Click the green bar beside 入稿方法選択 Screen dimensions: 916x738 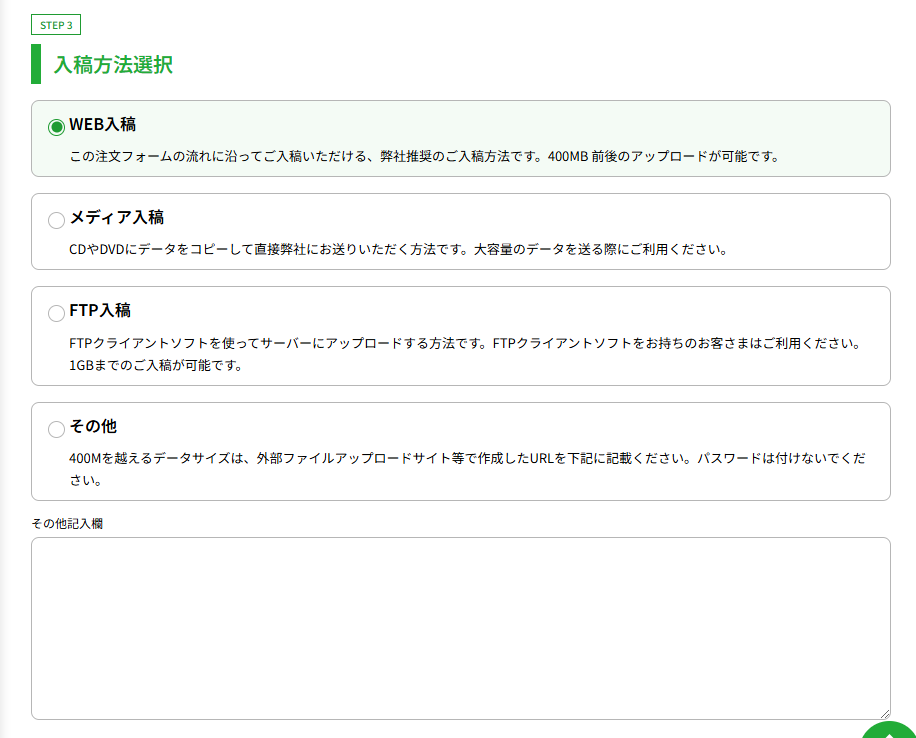(x=34, y=65)
